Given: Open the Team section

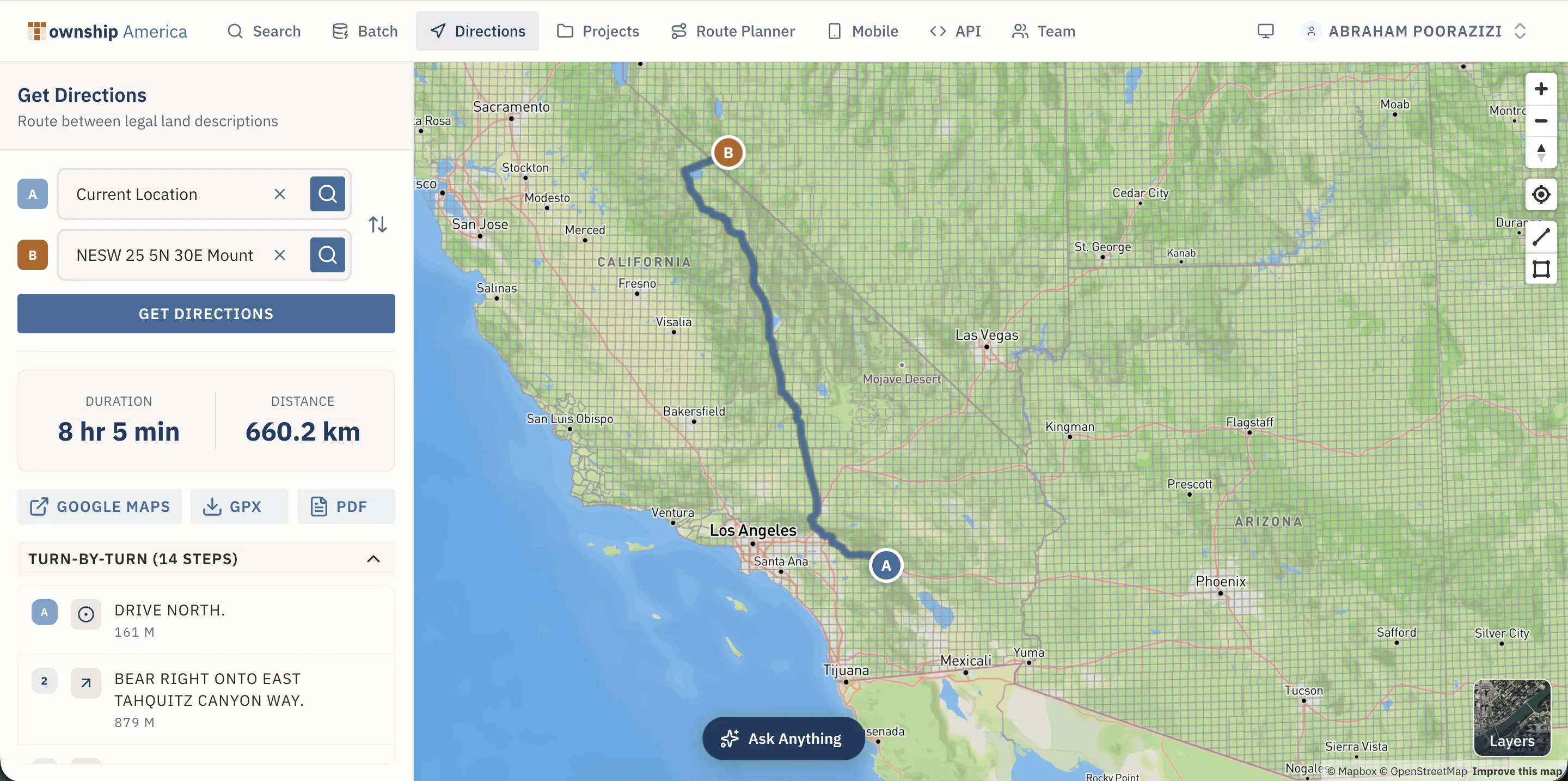Looking at the screenshot, I should tap(1043, 31).
